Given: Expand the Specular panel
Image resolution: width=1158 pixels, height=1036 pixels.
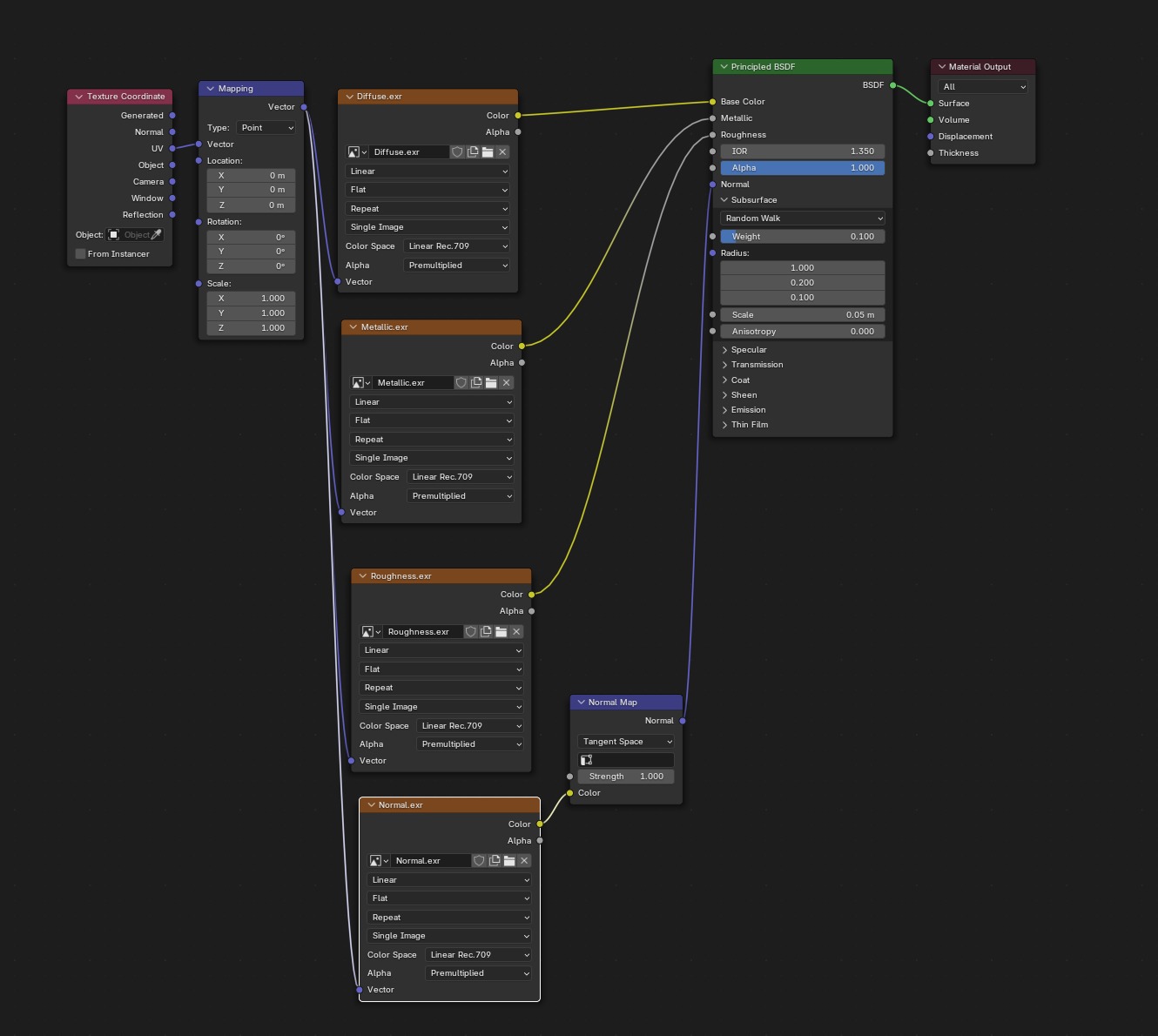Looking at the screenshot, I should pyautogui.click(x=724, y=350).
